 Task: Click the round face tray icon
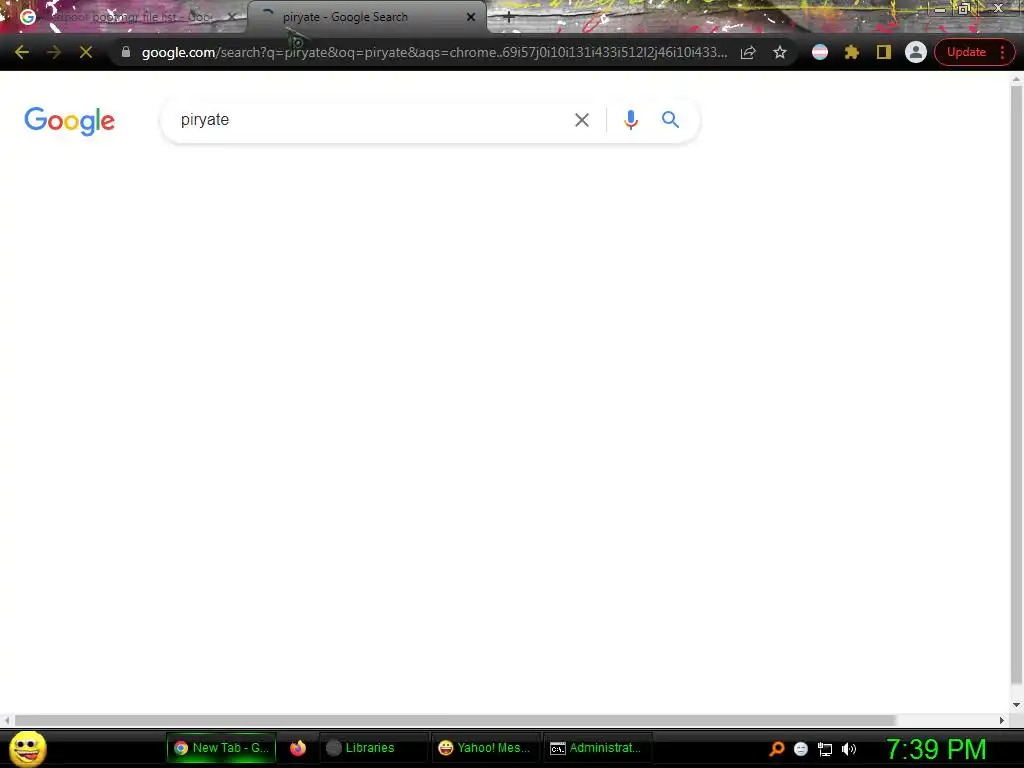point(801,749)
